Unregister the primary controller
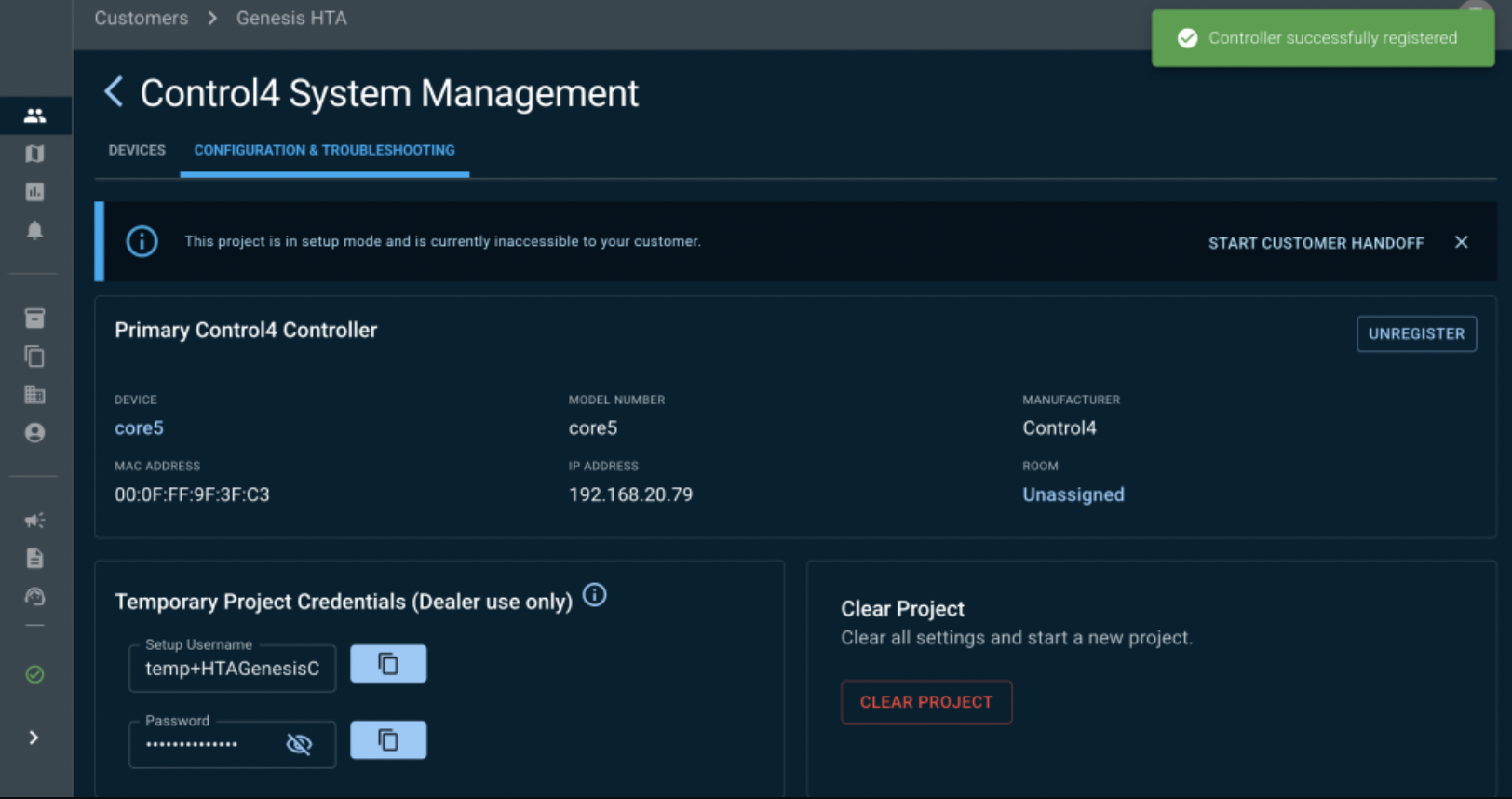 pyautogui.click(x=1416, y=333)
